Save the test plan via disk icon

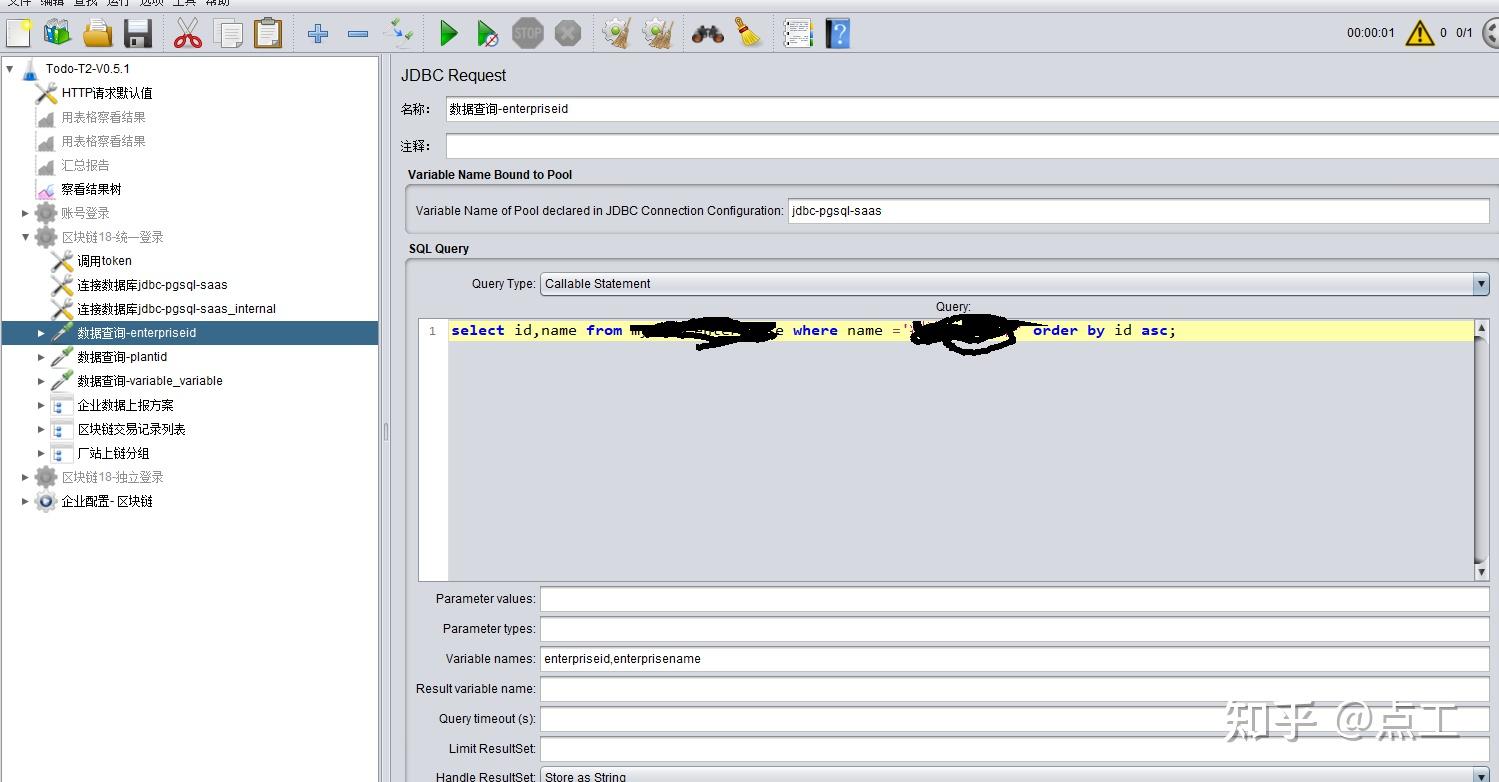(x=137, y=32)
